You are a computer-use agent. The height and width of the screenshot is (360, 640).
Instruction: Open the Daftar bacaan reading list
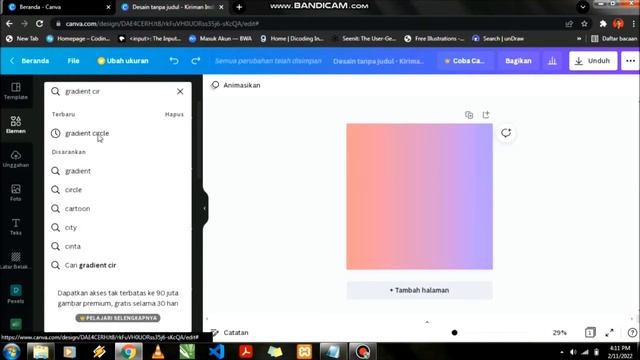[x=614, y=38]
